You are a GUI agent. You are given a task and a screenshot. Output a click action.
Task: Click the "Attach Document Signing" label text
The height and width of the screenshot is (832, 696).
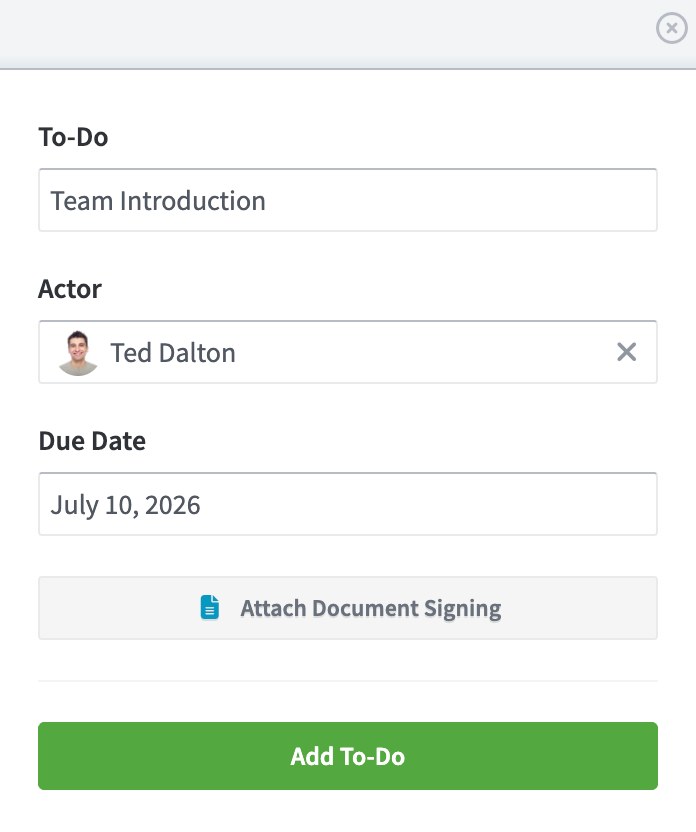pos(371,609)
